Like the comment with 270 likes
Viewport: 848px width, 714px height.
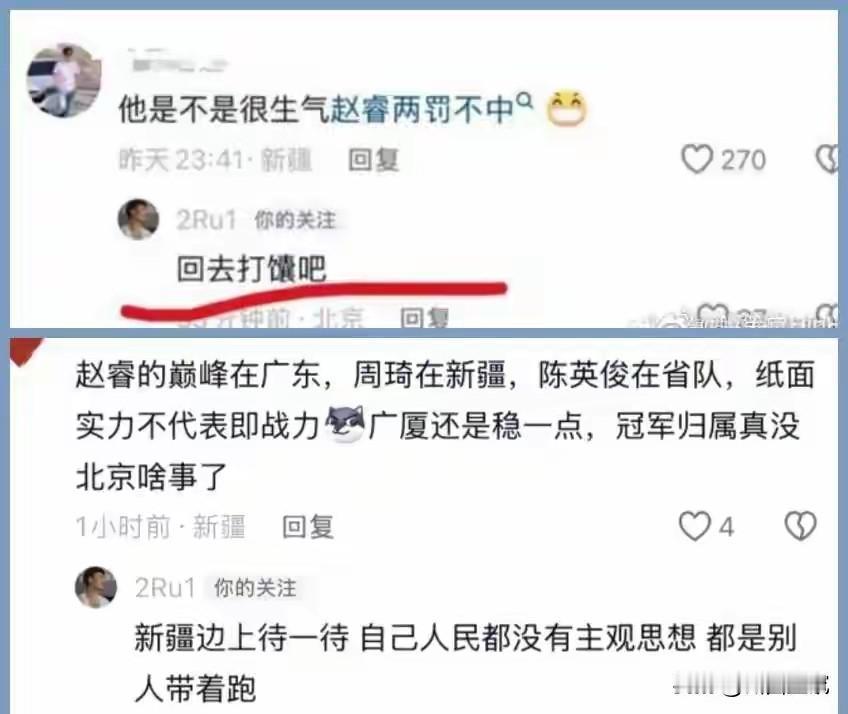pos(697,160)
